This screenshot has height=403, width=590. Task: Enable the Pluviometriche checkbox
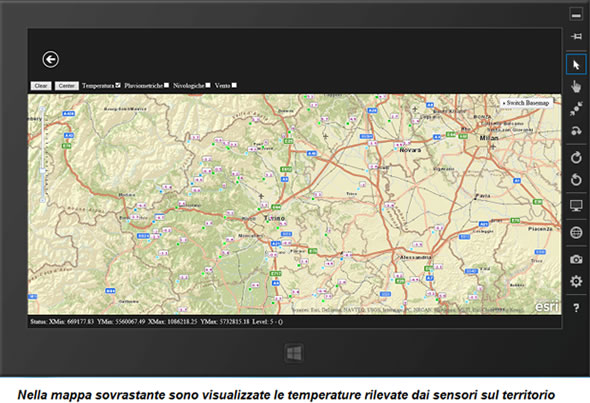click(x=166, y=85)
